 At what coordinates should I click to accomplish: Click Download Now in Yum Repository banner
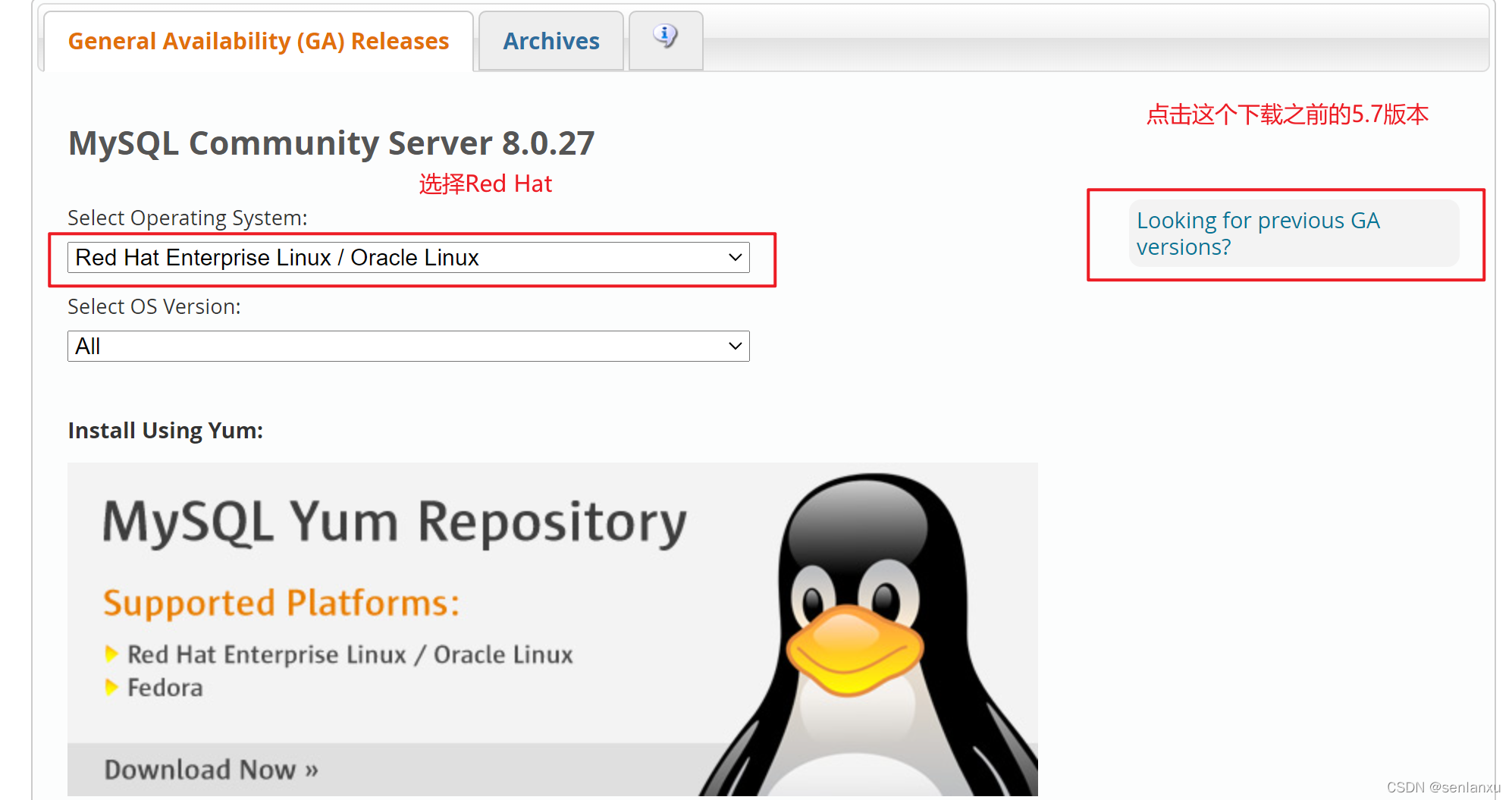coord(211,770)
